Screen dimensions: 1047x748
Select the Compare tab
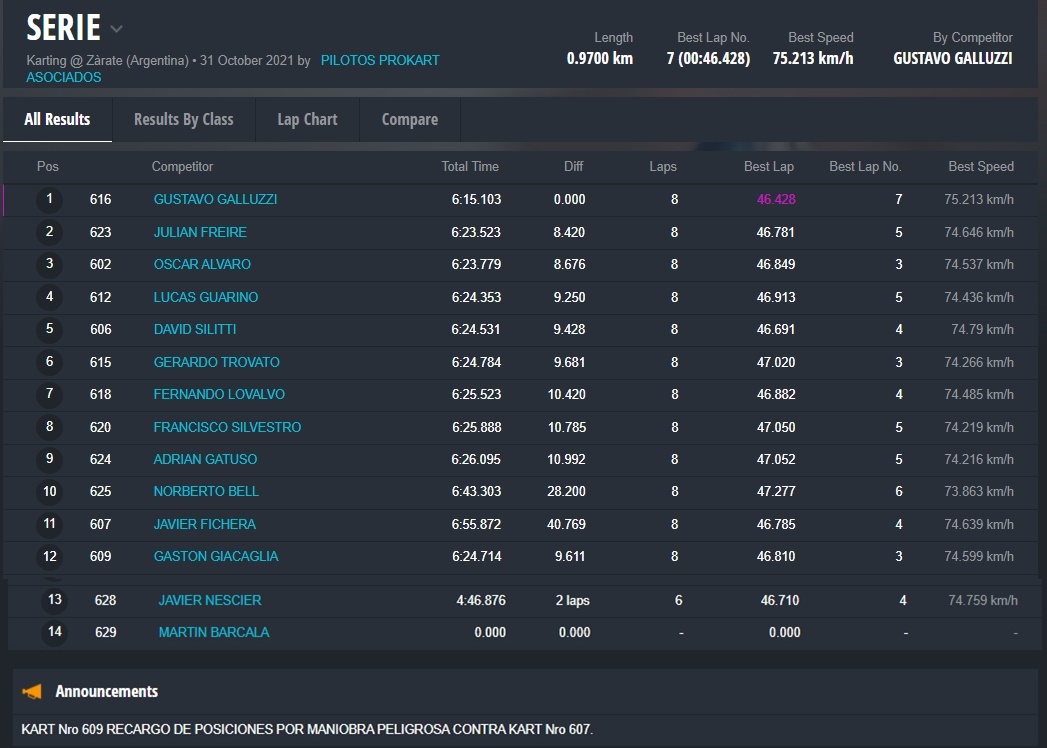(x=409, y=119)
